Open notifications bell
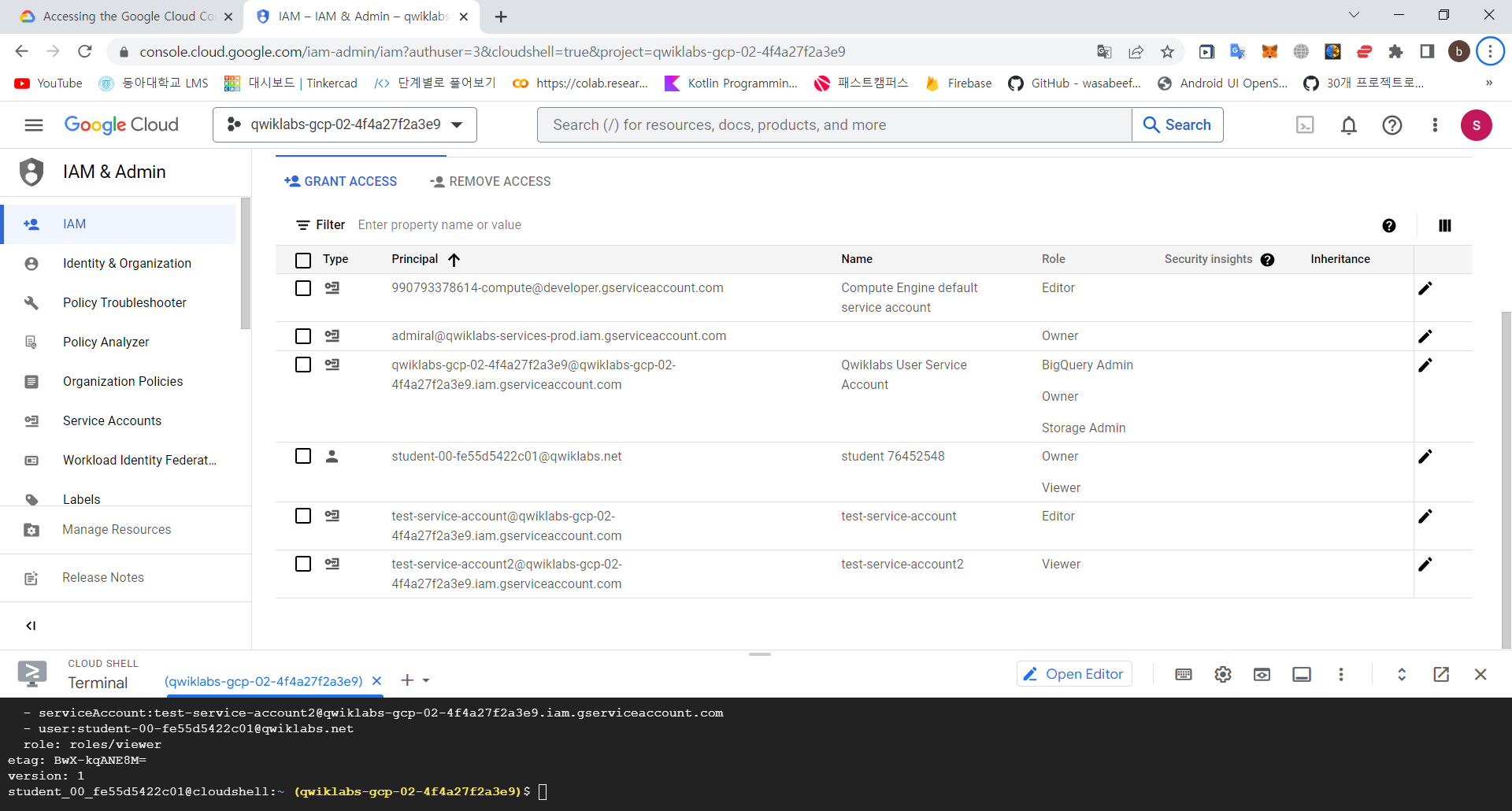The image size is (1512, 811). click(x=1348, y=124)
